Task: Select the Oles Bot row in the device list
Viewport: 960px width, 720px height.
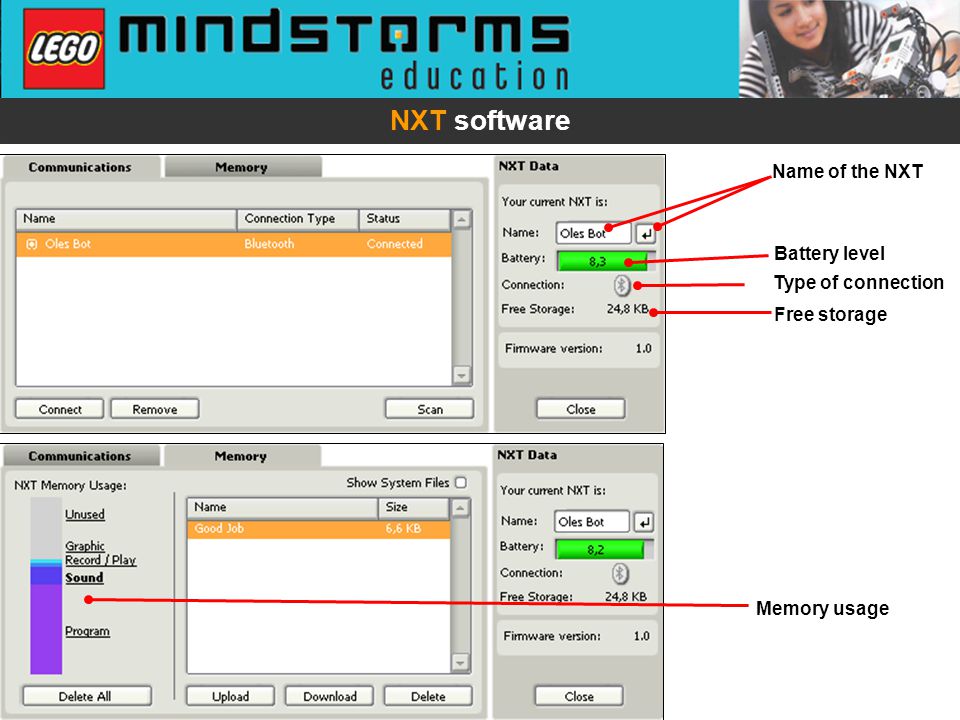Action: (x=233, y=244)
